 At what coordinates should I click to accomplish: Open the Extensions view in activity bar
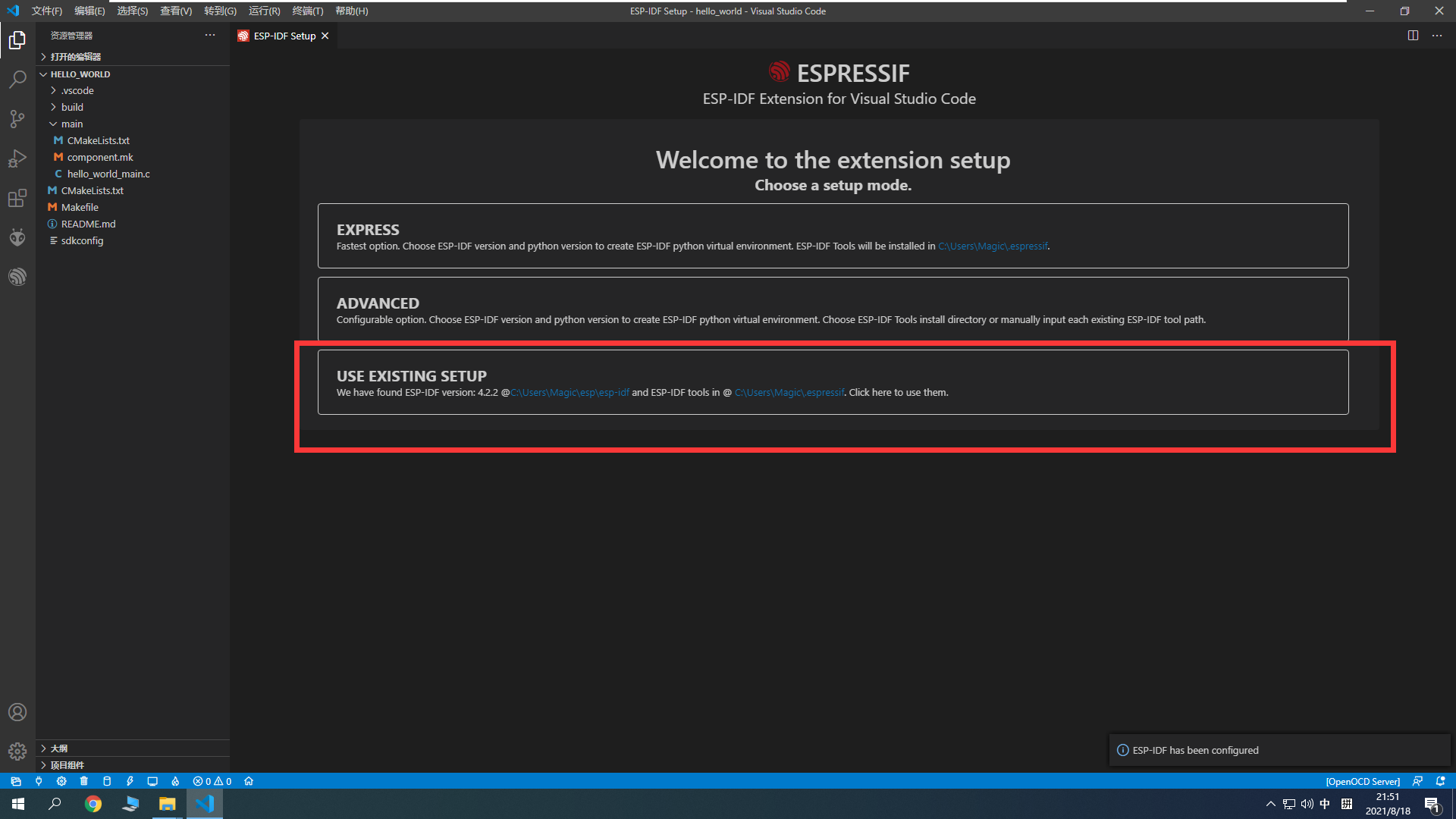coord(17,199)
